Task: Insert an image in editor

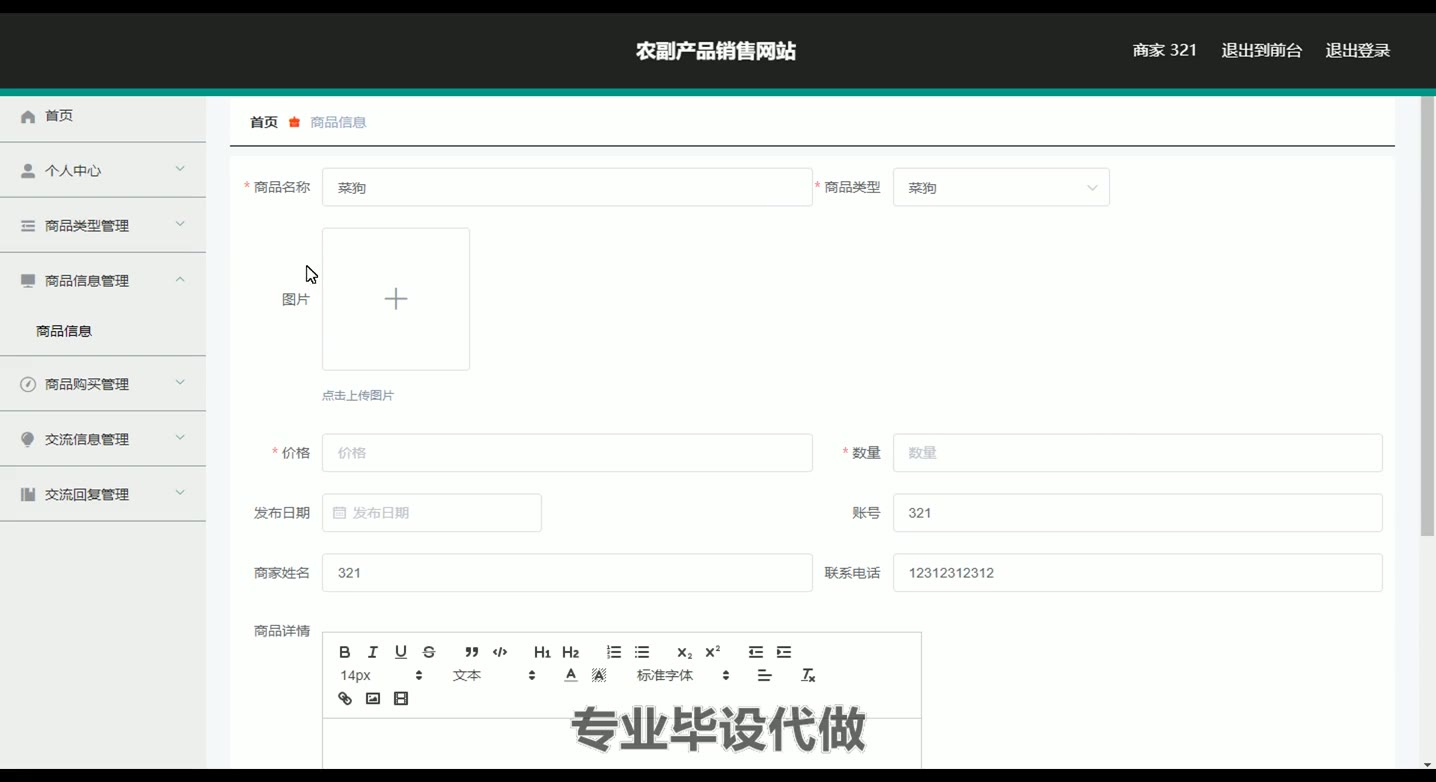Action: [x=373, y=699]
